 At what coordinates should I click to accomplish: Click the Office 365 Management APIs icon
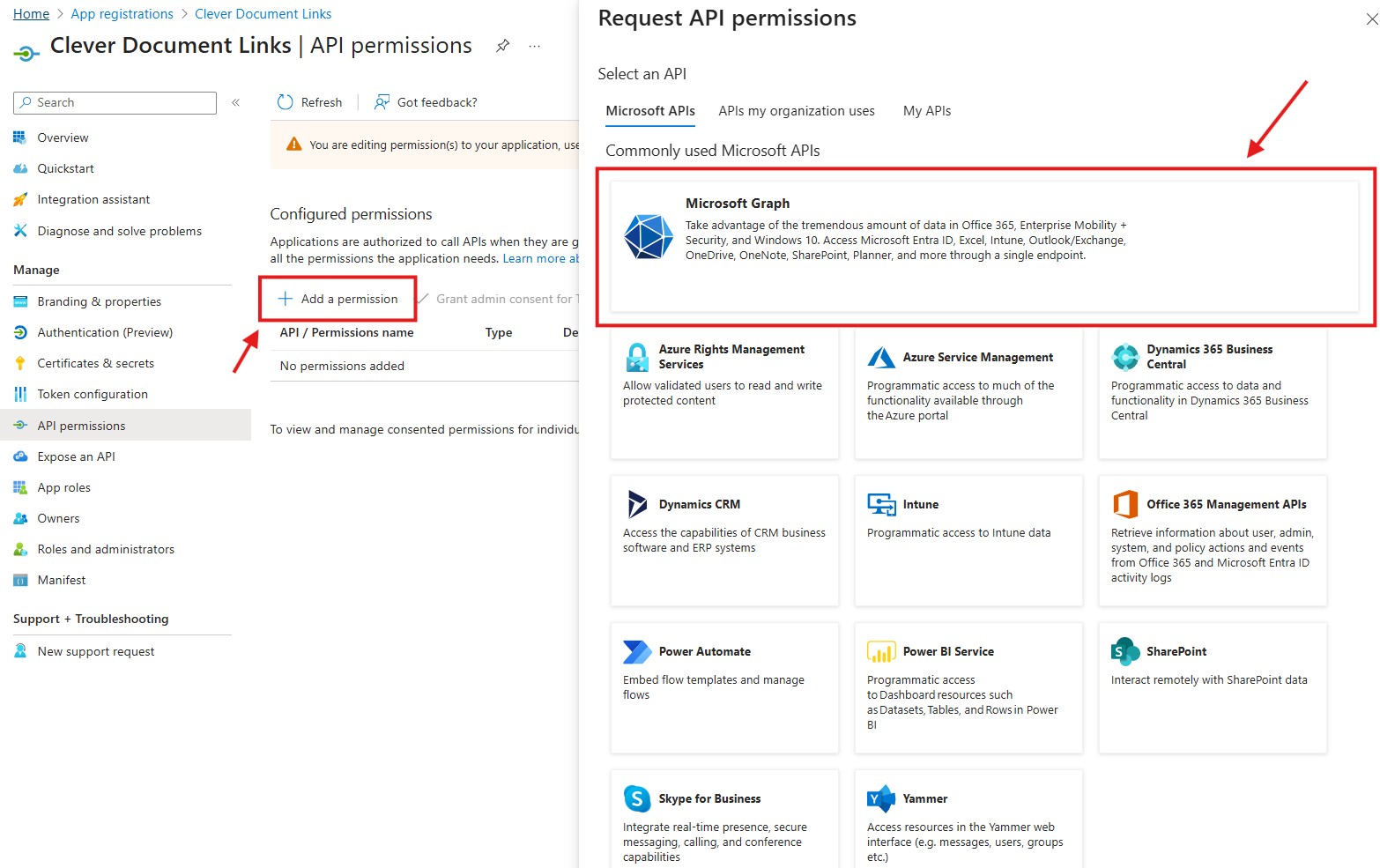coord(1125,504)
